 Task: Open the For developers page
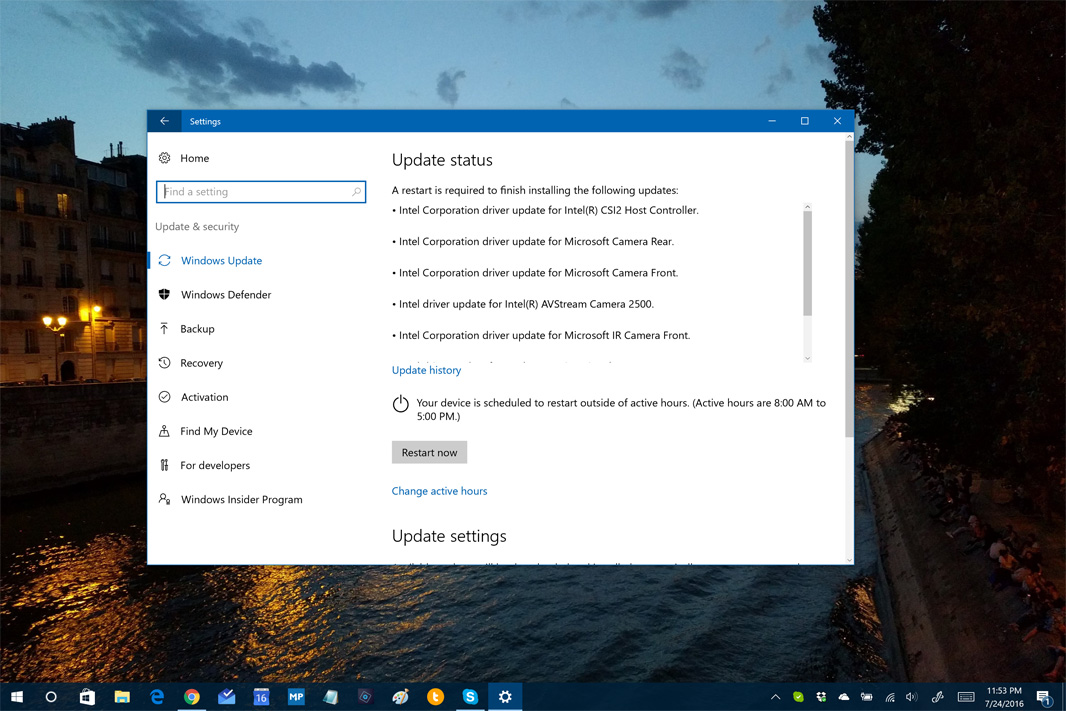point(215,465)
